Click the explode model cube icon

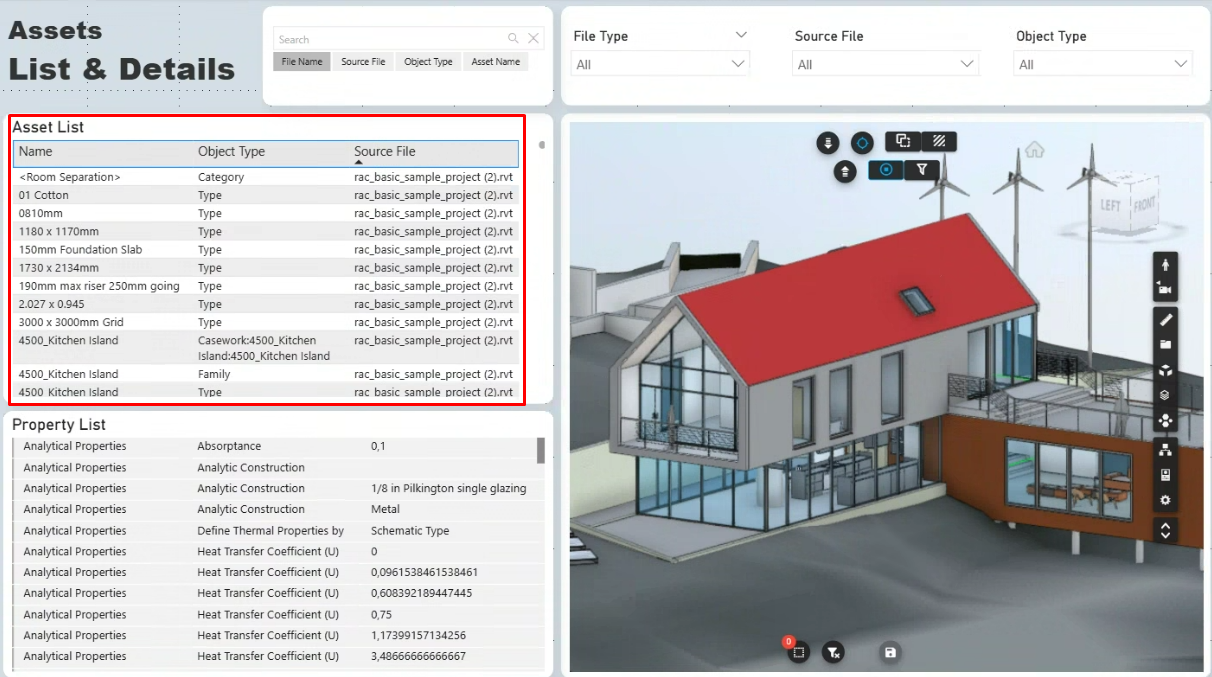click(1165, 370)
